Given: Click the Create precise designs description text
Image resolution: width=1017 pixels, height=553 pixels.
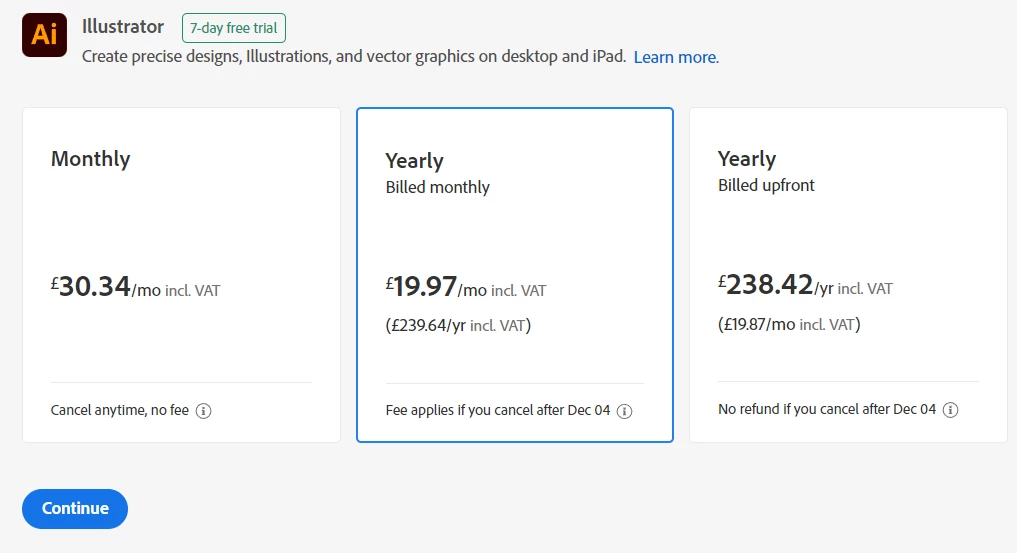Looking at the screenshot, I should (x=353, y=56).
